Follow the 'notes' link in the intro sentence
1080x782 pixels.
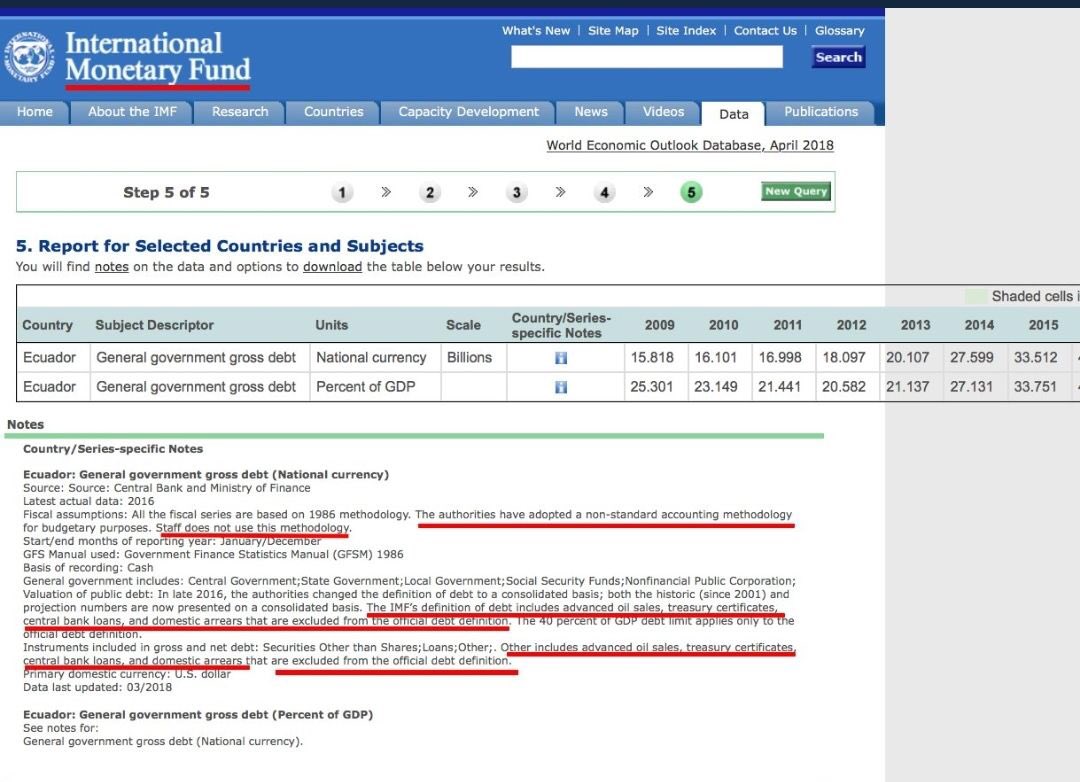point(112,267)
